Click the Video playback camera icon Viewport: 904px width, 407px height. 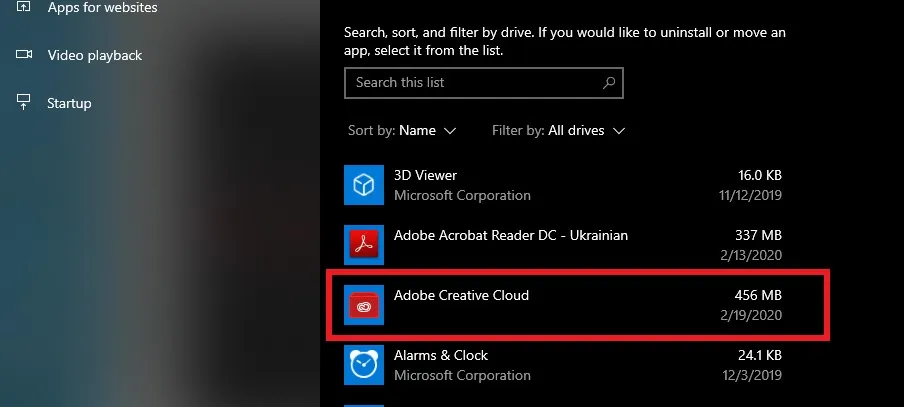coord(24,55)
